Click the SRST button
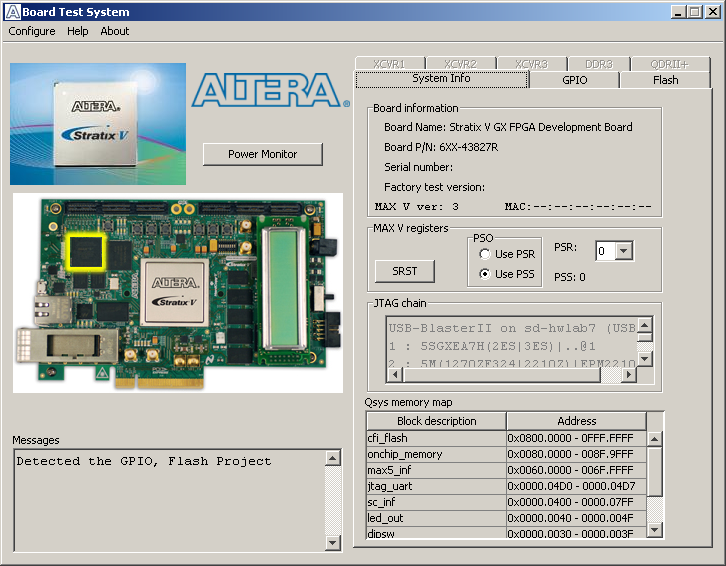Viewport: 726px width, 566px height. tap(405, 271)
